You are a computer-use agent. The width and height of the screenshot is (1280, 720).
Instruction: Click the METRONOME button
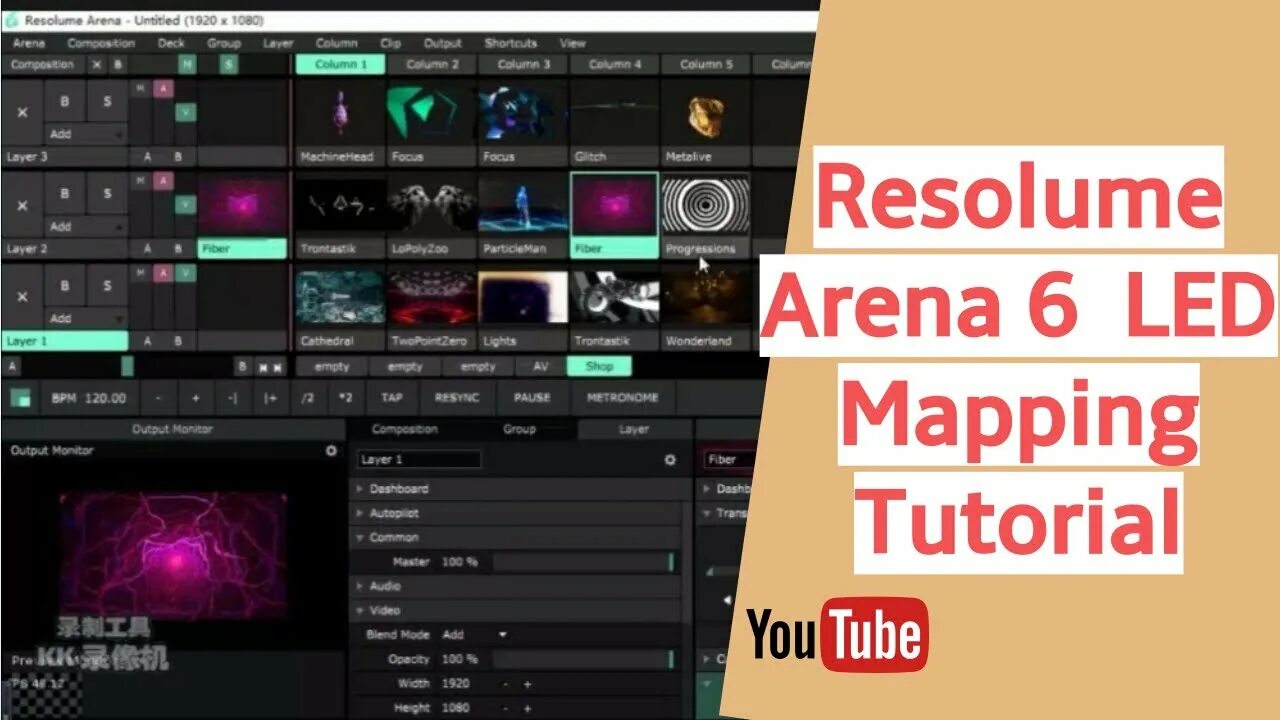(623, 398)
